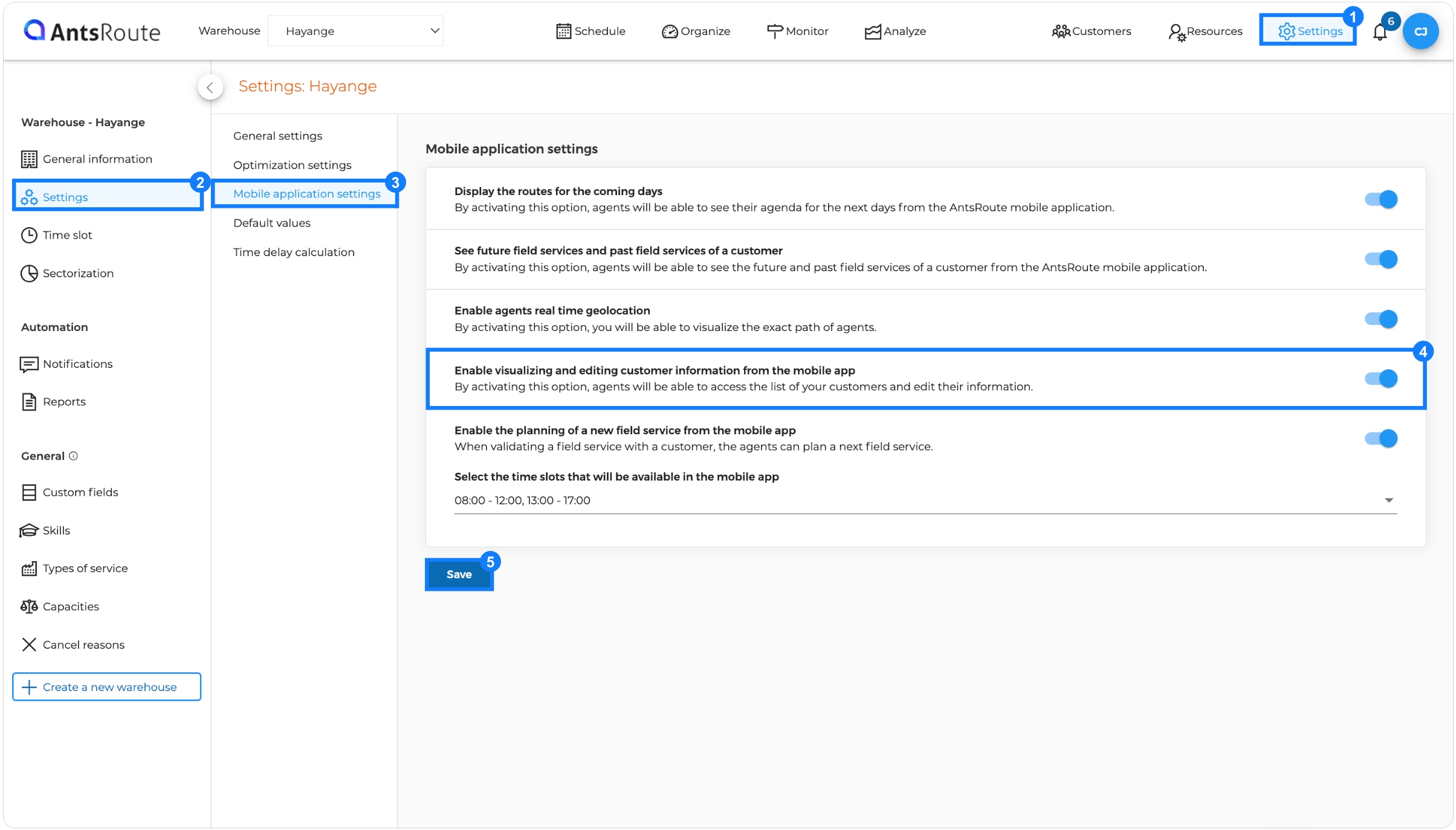
Task: Open the Monitor menu
Action: 797,31
